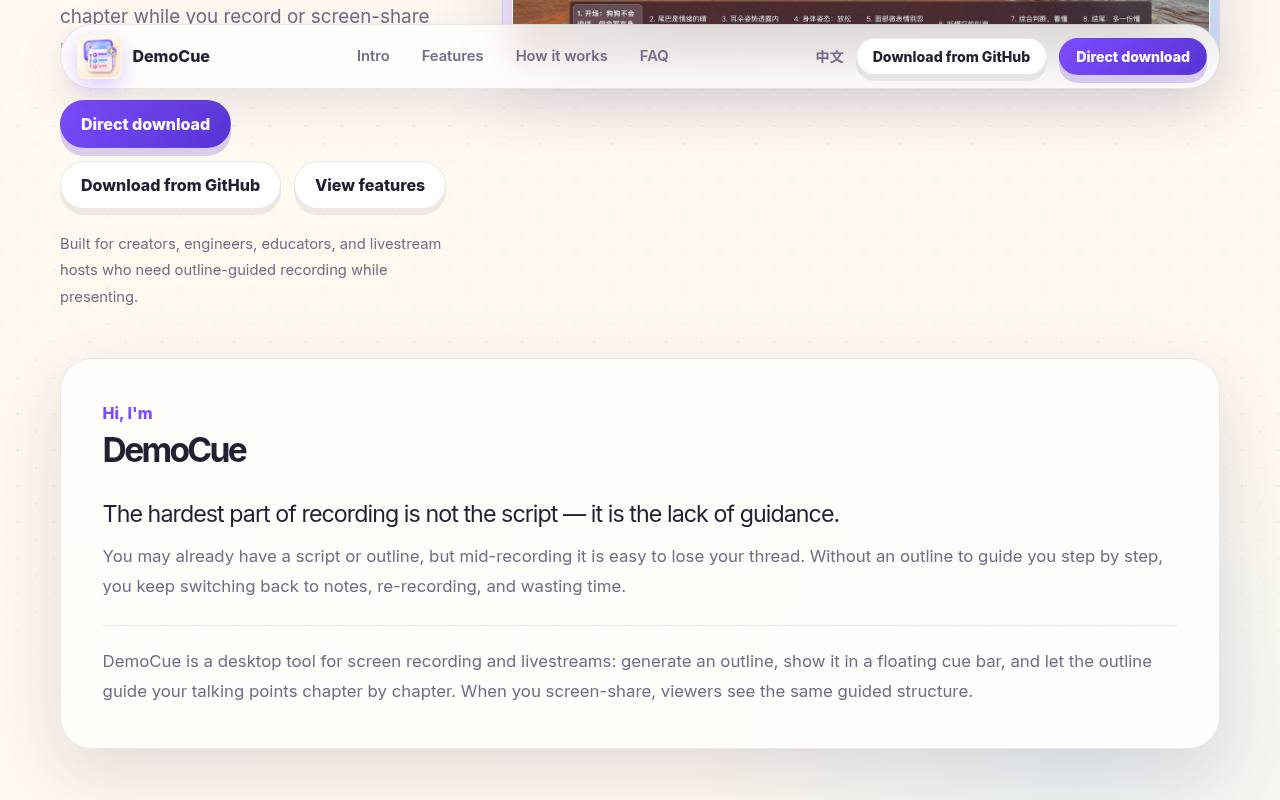Open the Features nav item
Image resolution: width=1280 pixels, height=800 pixels.
pyautogui.click(x=452, y=56)
